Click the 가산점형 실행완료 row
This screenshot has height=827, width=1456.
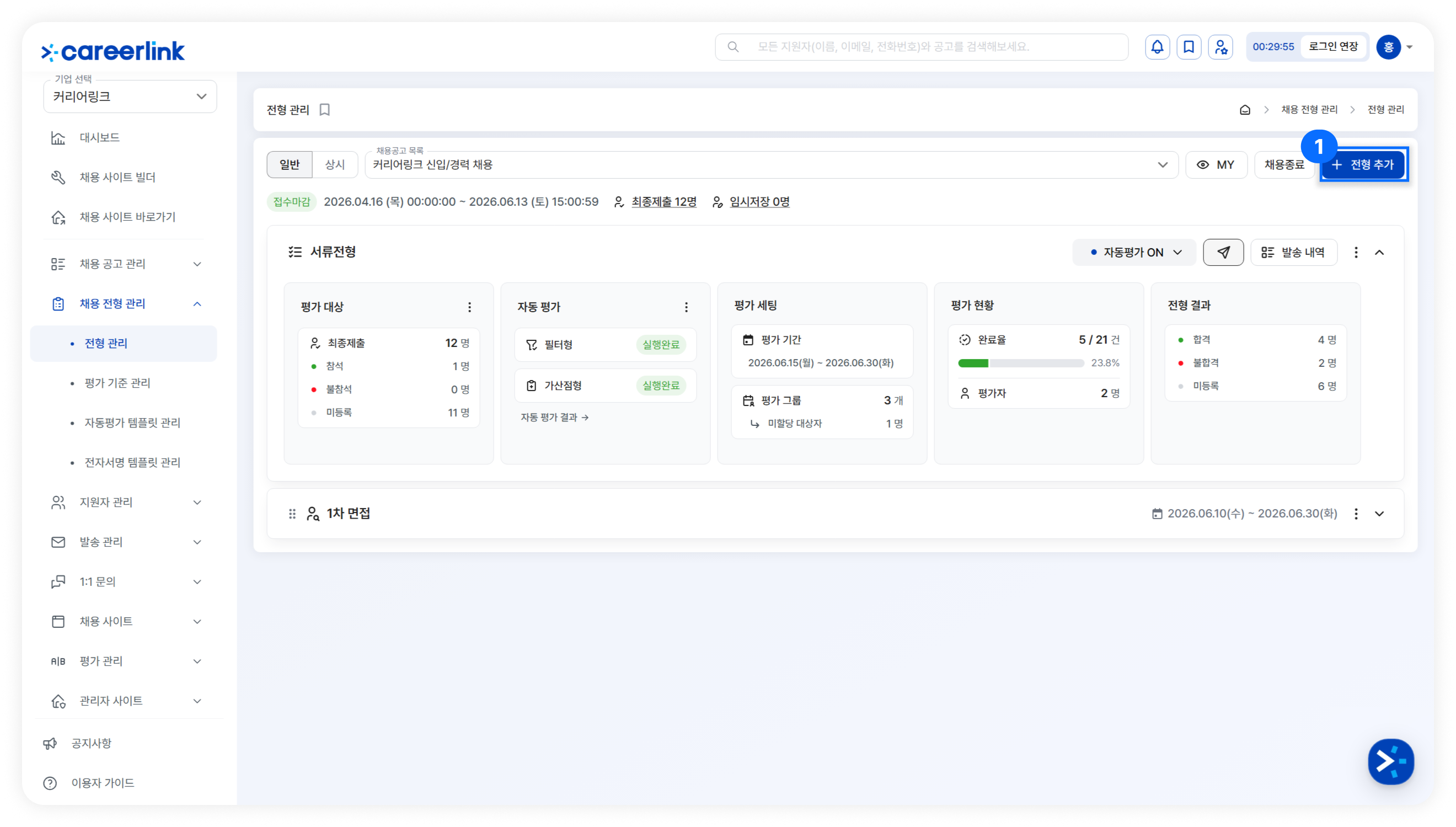(605, 386)
